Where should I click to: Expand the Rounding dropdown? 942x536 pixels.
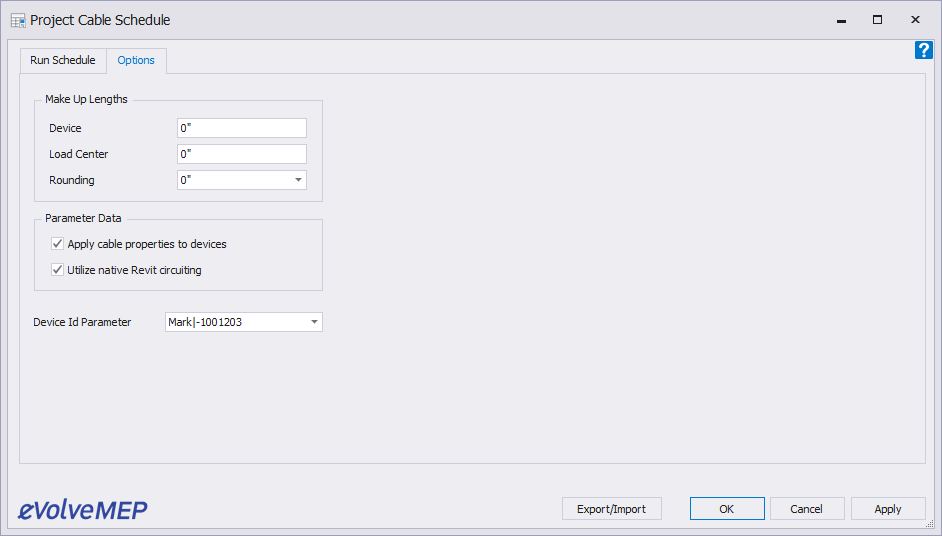point(298,180)
